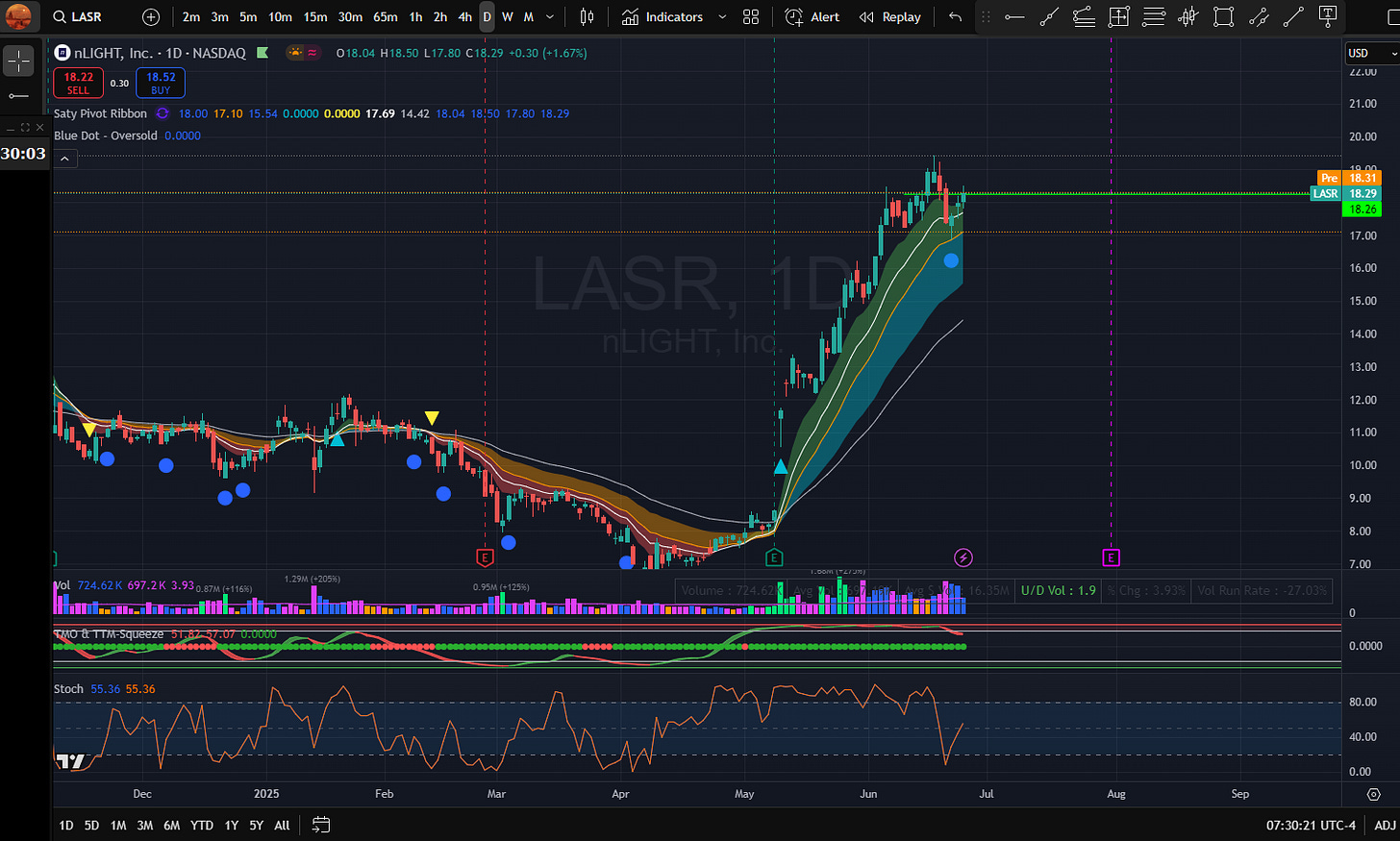Select the Vol indicator label
This screenshot has height=841, width=1400.
pyautogui.click(x=62, y=585)
